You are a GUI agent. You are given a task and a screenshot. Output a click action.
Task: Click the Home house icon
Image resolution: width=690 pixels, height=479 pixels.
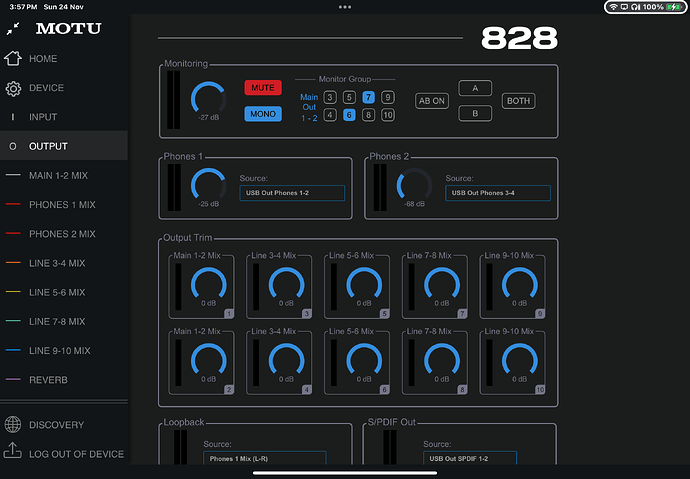point(13,58)
